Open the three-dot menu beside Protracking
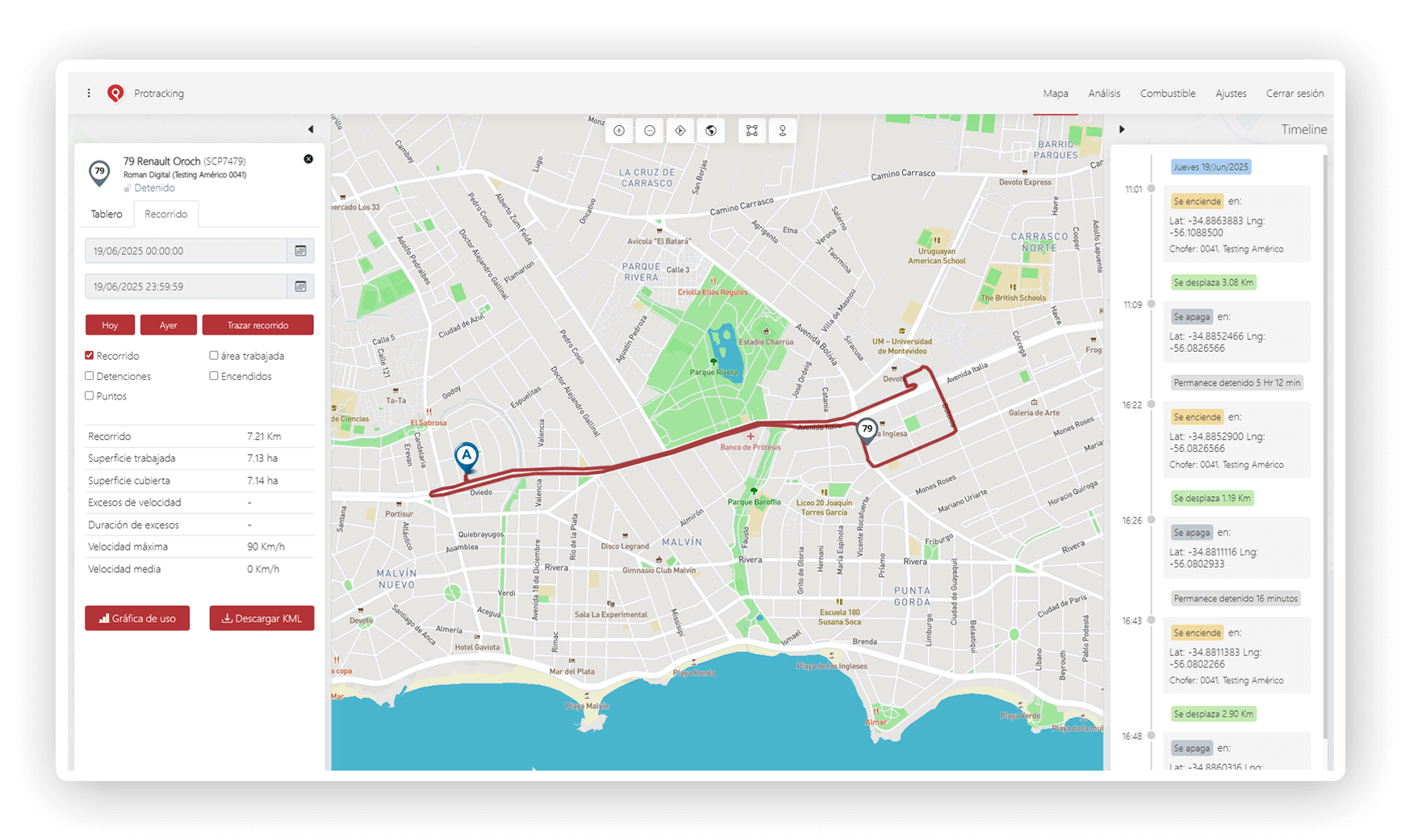The height and width of the screenshot is (840, 1401). tap(89, 94)
